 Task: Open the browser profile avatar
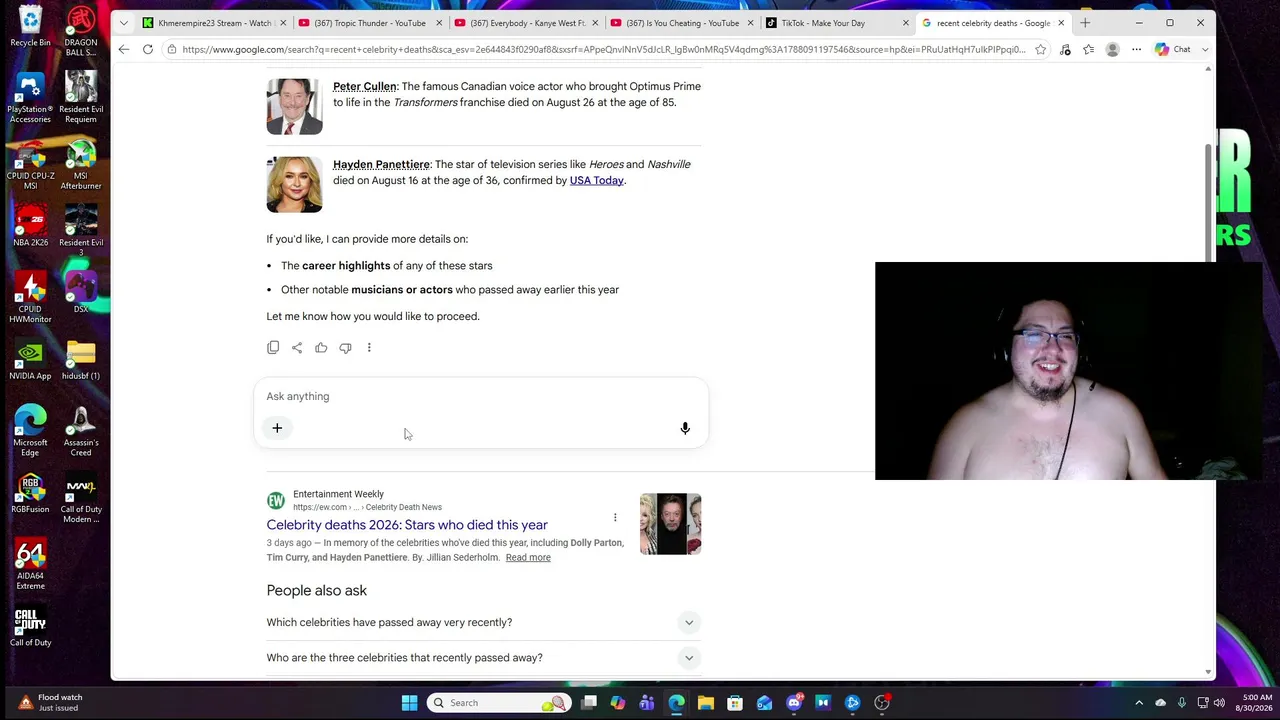[x=1112, y=49]
